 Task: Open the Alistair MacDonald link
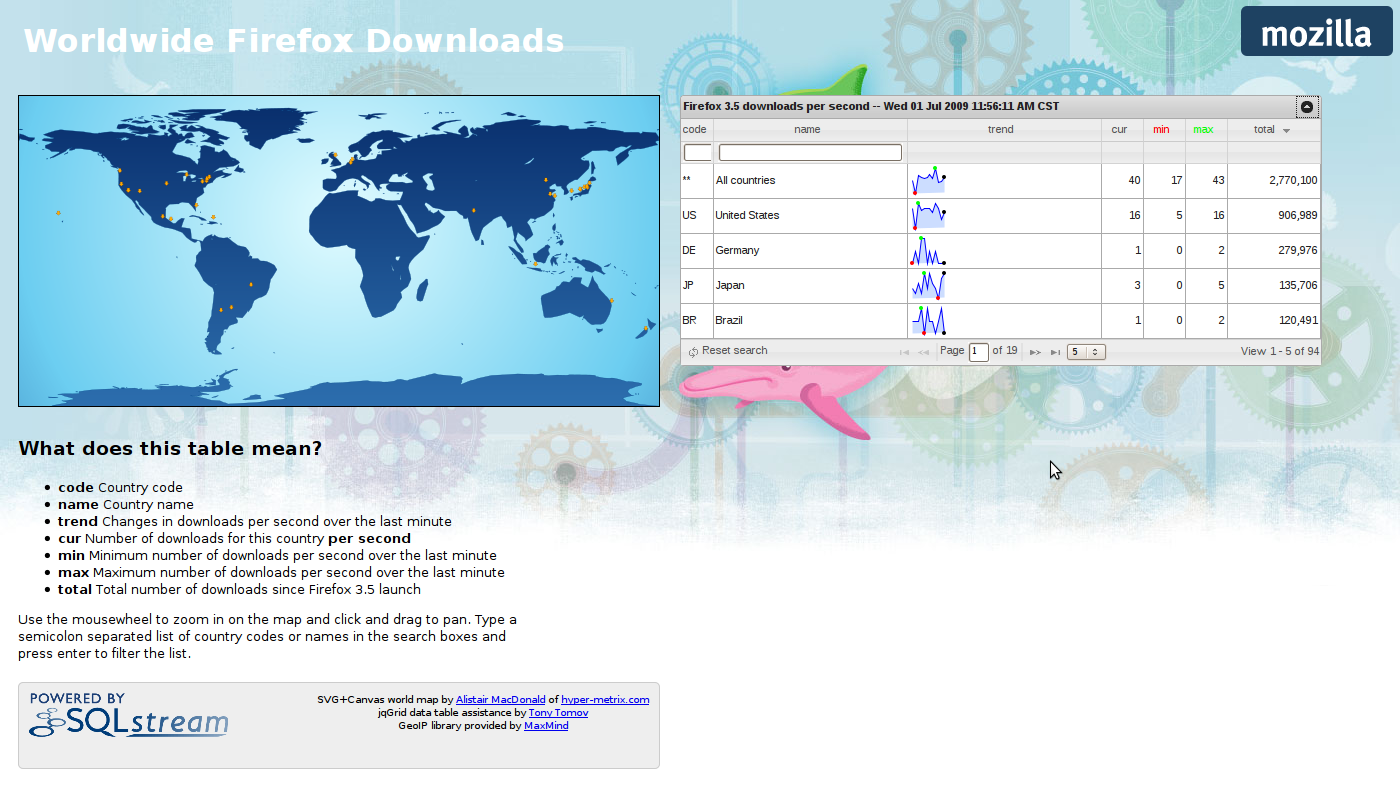tap(500, 700)
